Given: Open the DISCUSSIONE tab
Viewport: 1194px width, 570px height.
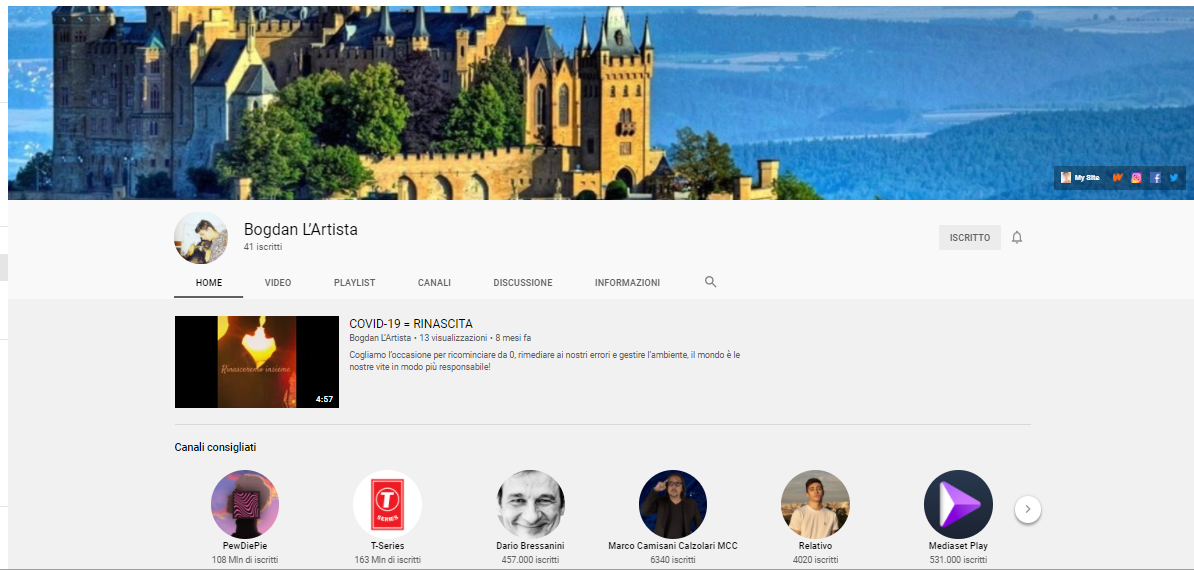Looking at the screenshot, I should 522,282.
